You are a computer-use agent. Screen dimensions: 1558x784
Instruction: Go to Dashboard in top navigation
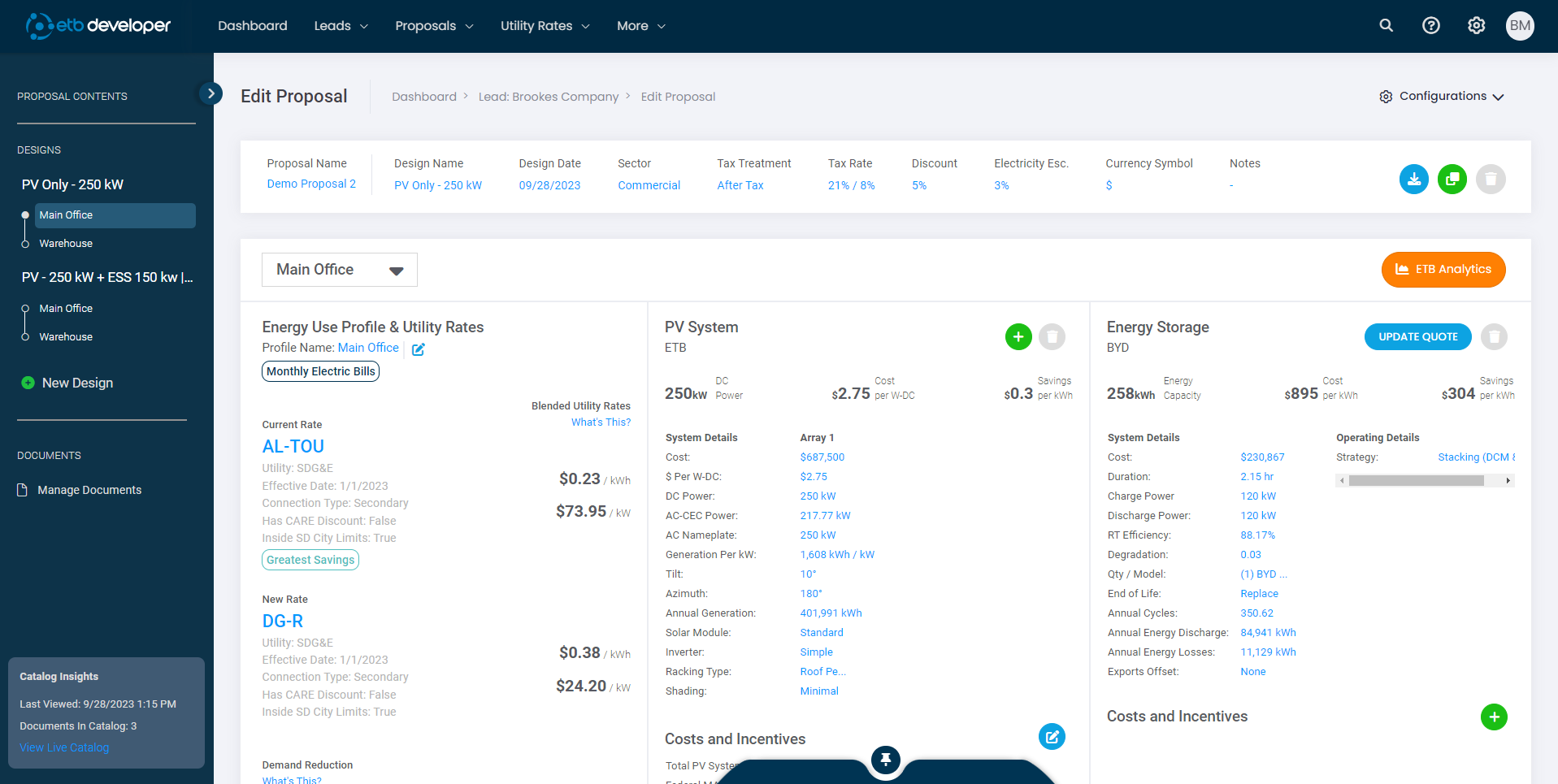coord(252,26)
